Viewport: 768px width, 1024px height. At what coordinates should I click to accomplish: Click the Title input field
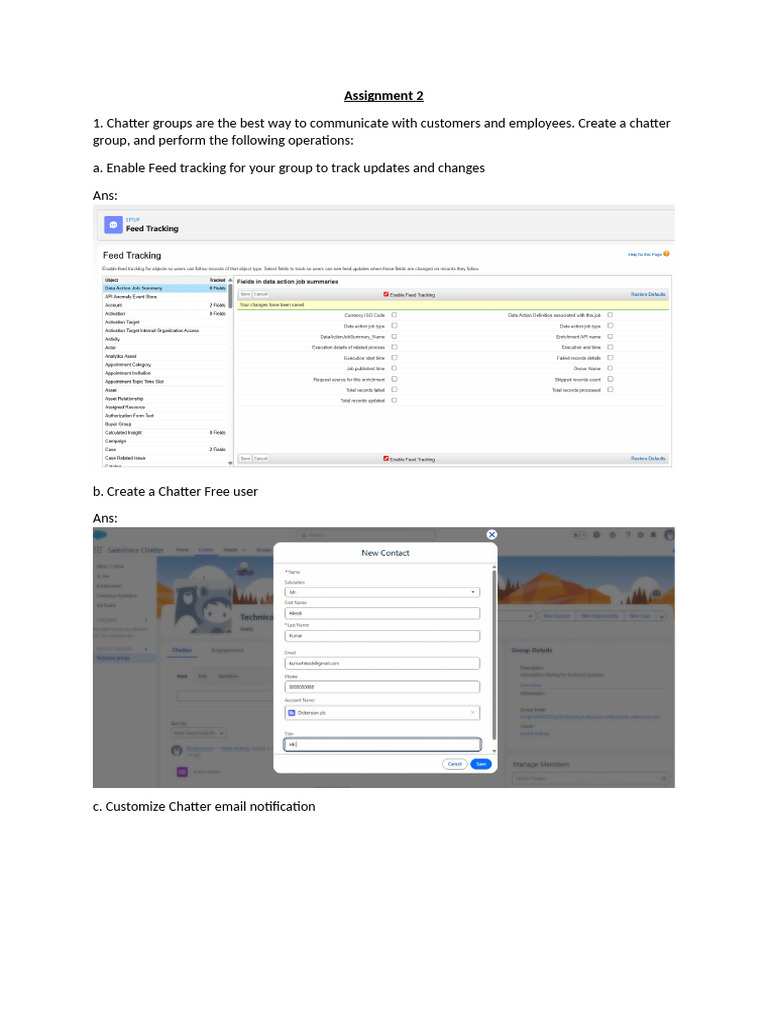coord(382,744)
